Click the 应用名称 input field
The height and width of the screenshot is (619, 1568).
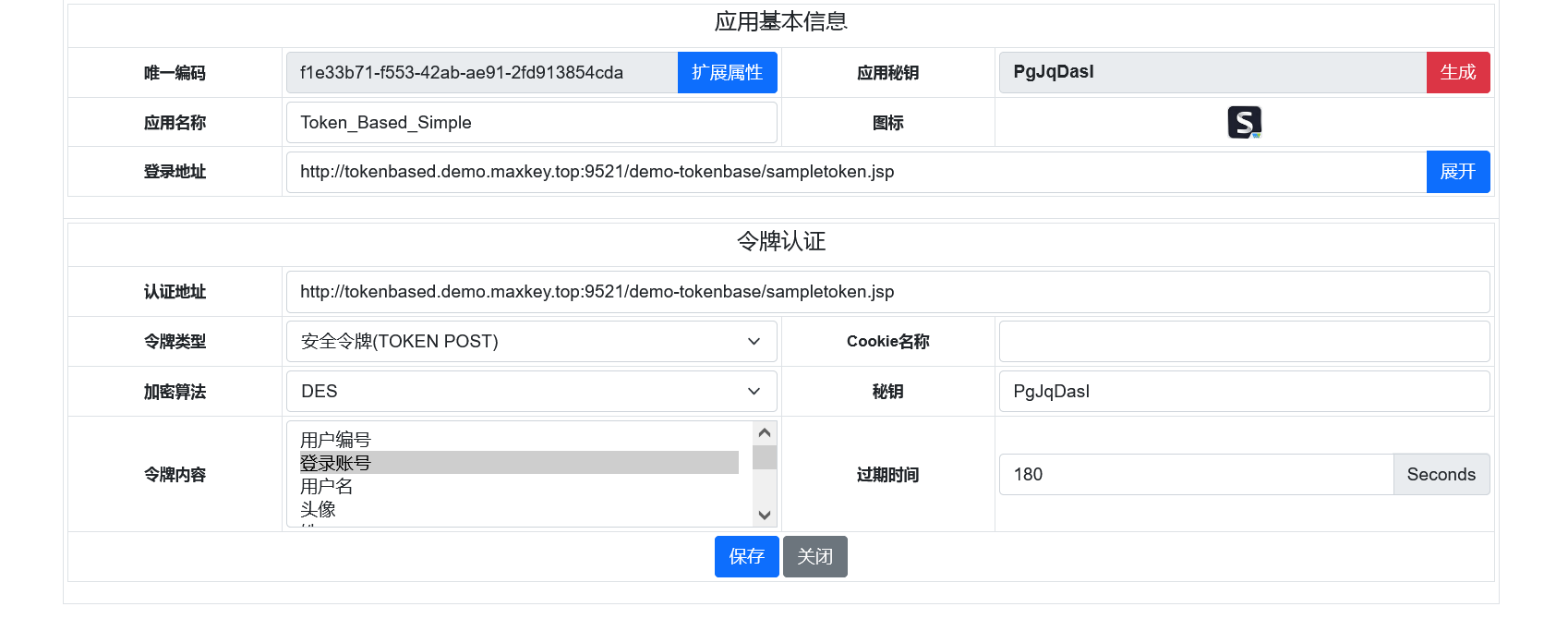coord(531,123)
